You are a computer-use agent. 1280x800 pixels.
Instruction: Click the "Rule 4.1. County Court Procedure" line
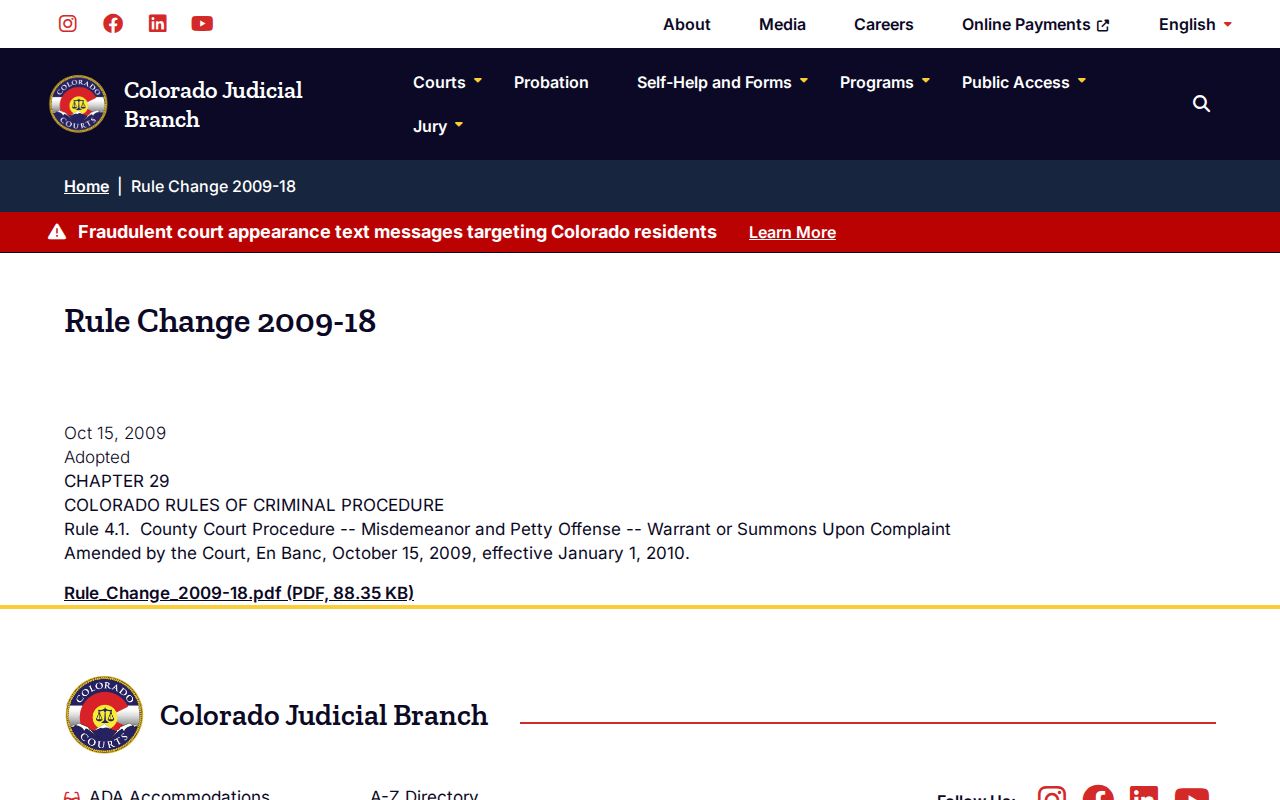tap(507, 529)
